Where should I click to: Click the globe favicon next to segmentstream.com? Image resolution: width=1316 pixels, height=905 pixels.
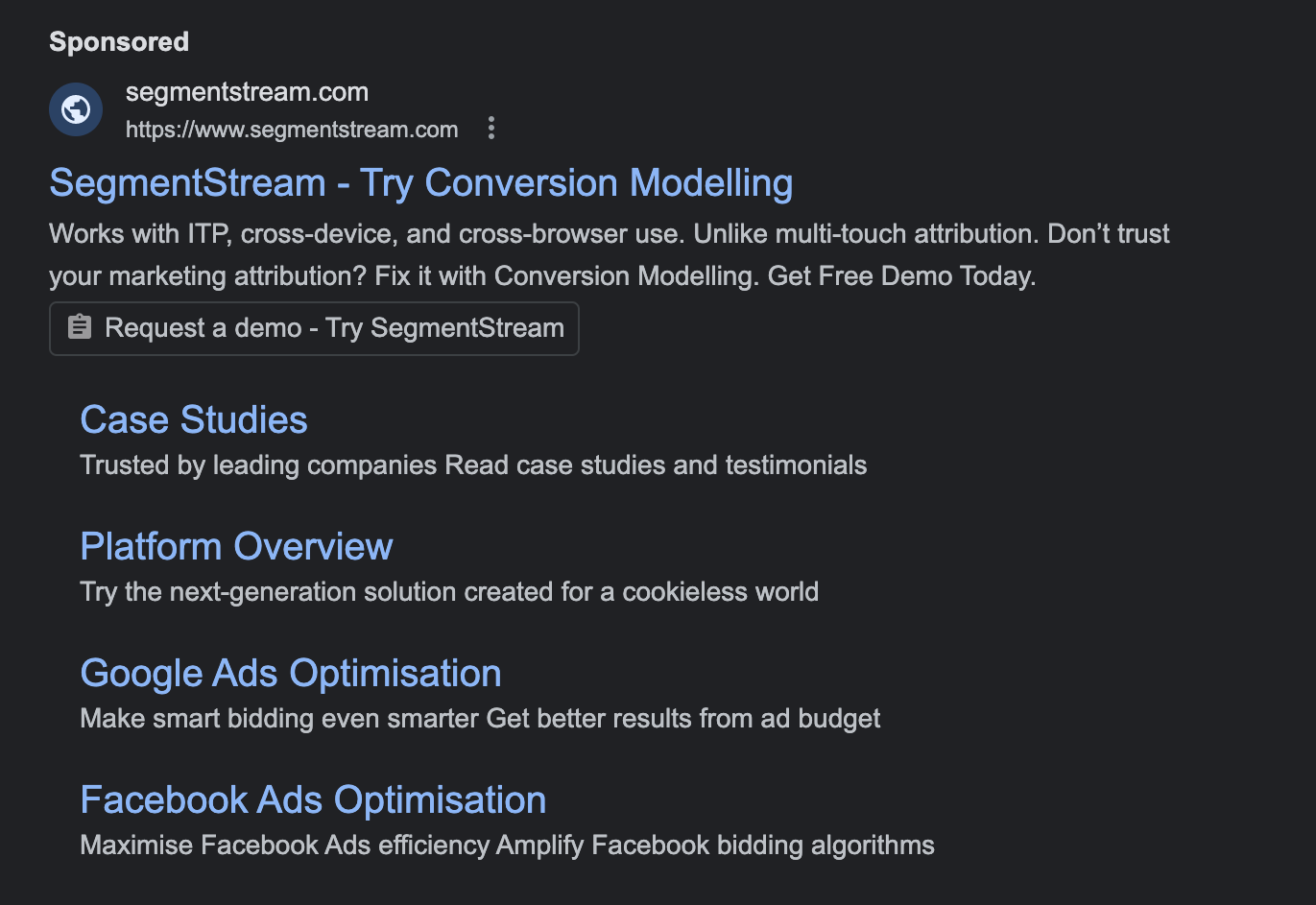pos(75,108)
